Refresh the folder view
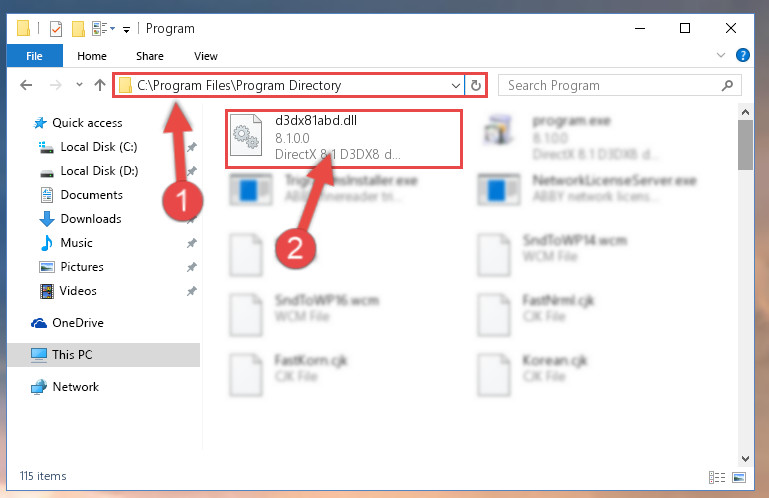The height and width of the screenshot is (498, 769). 475,86
